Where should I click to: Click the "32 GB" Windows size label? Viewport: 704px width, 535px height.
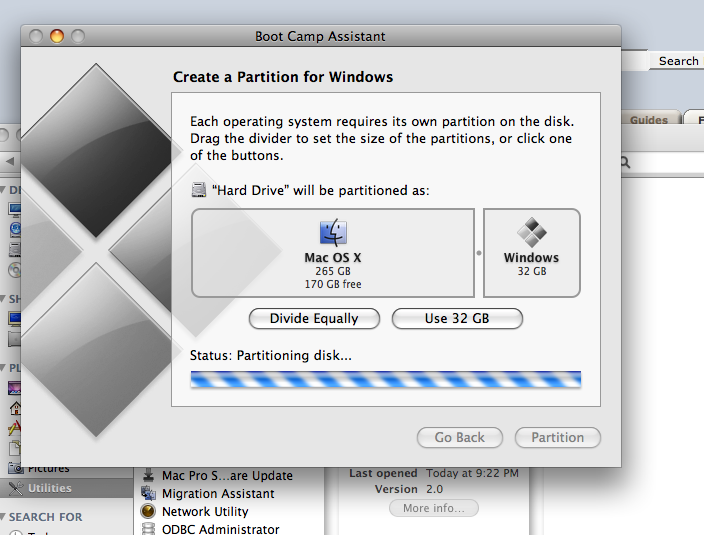[x=532, y=271]
